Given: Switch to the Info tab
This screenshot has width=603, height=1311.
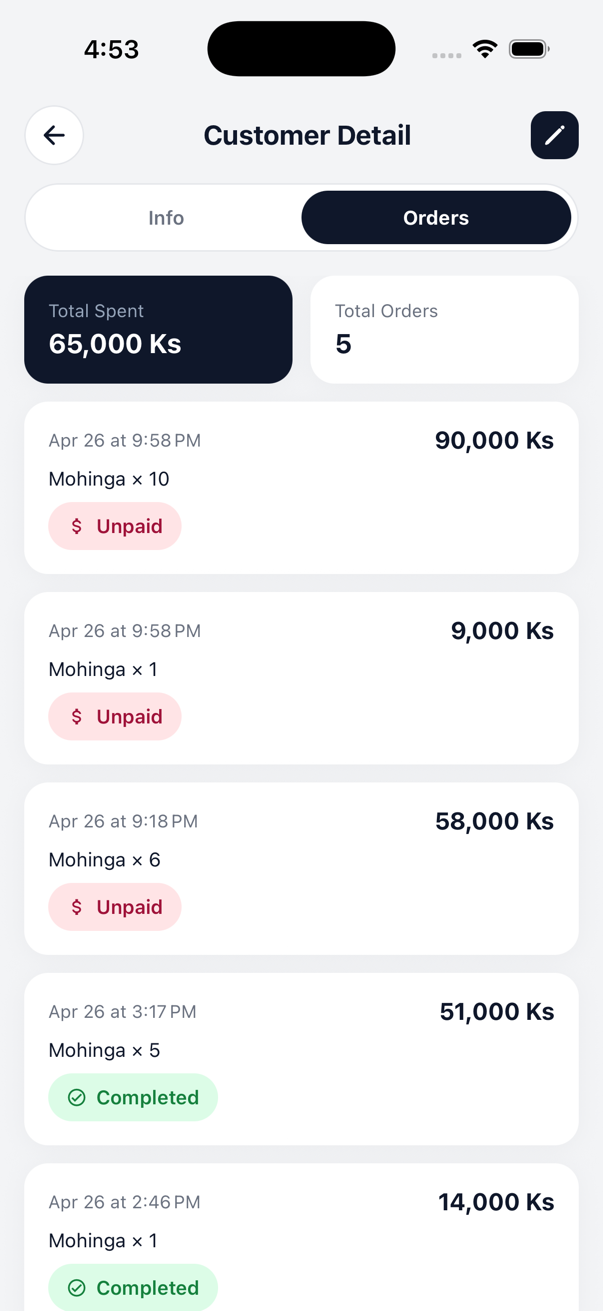Looking at the screenshot, I should 166,217.
